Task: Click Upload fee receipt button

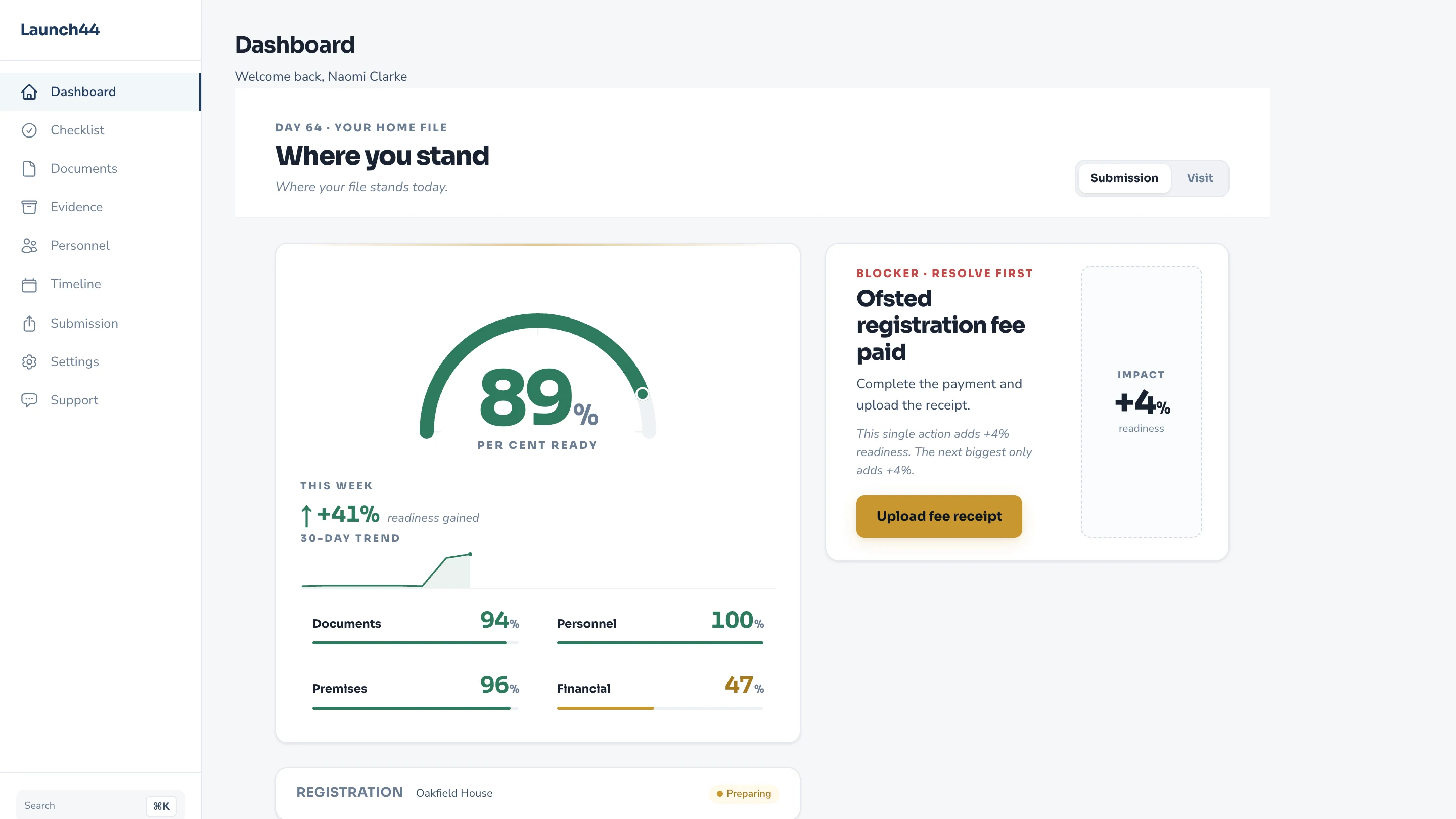Action: pyautogui.click(x=939, y=516)
